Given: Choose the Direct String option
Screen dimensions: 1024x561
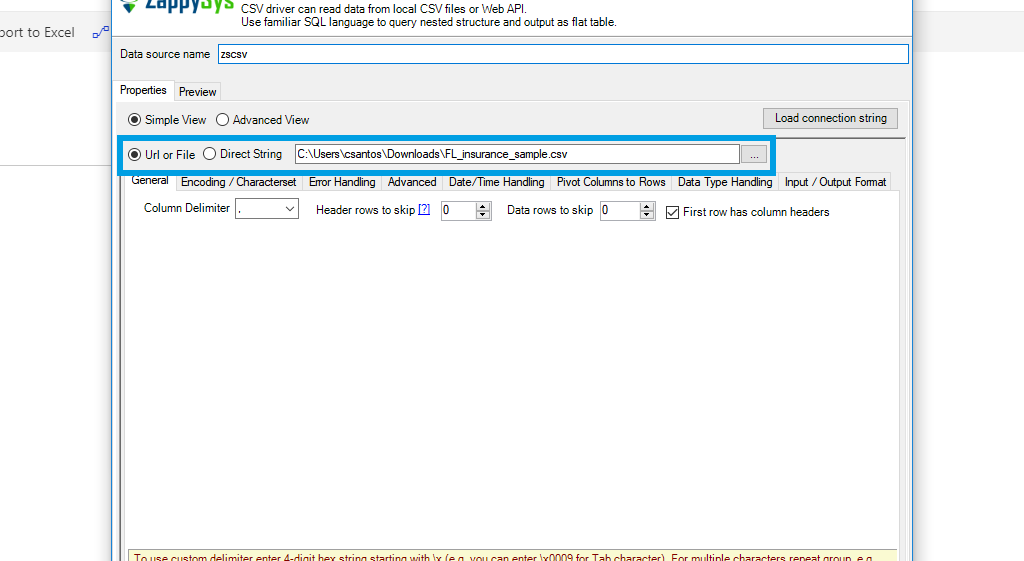Looking at the screenshot, I should click(210, 154).
